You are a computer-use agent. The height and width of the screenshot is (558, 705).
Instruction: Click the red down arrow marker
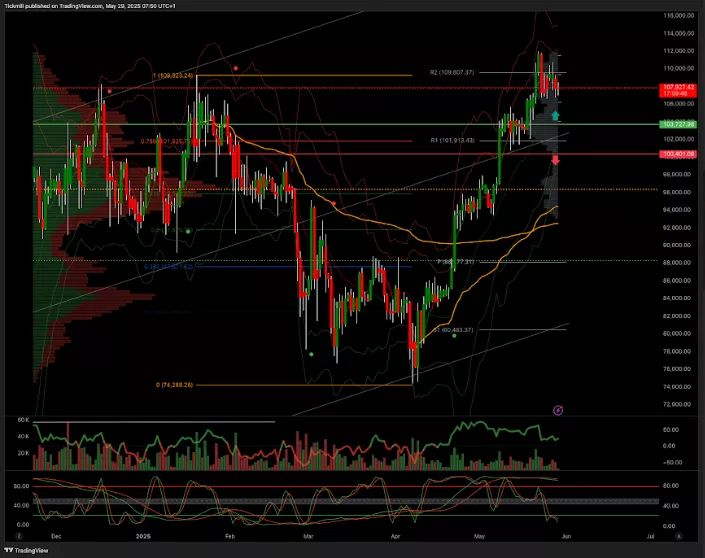(555, 160)
